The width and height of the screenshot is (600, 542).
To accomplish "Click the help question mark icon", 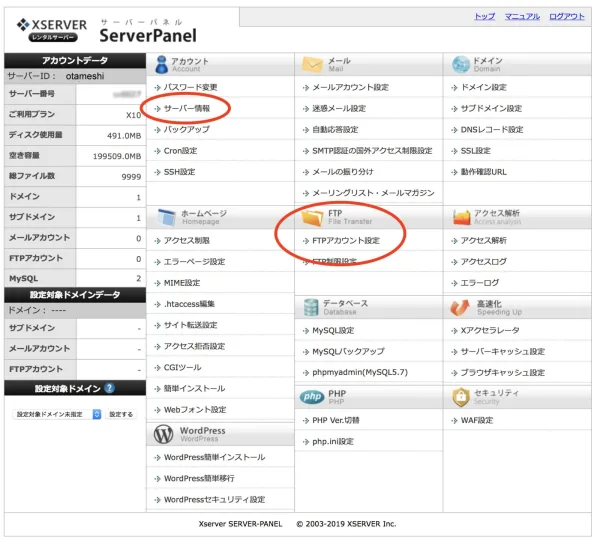I will (x=109, y=388).
